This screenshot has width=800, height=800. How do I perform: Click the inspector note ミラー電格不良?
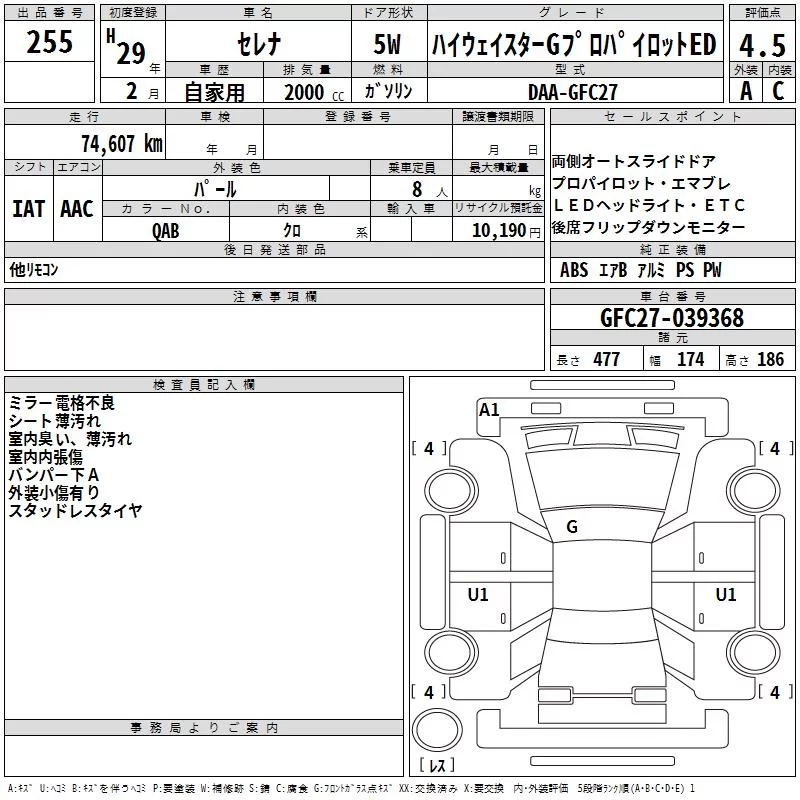click(x=62, y=403)
